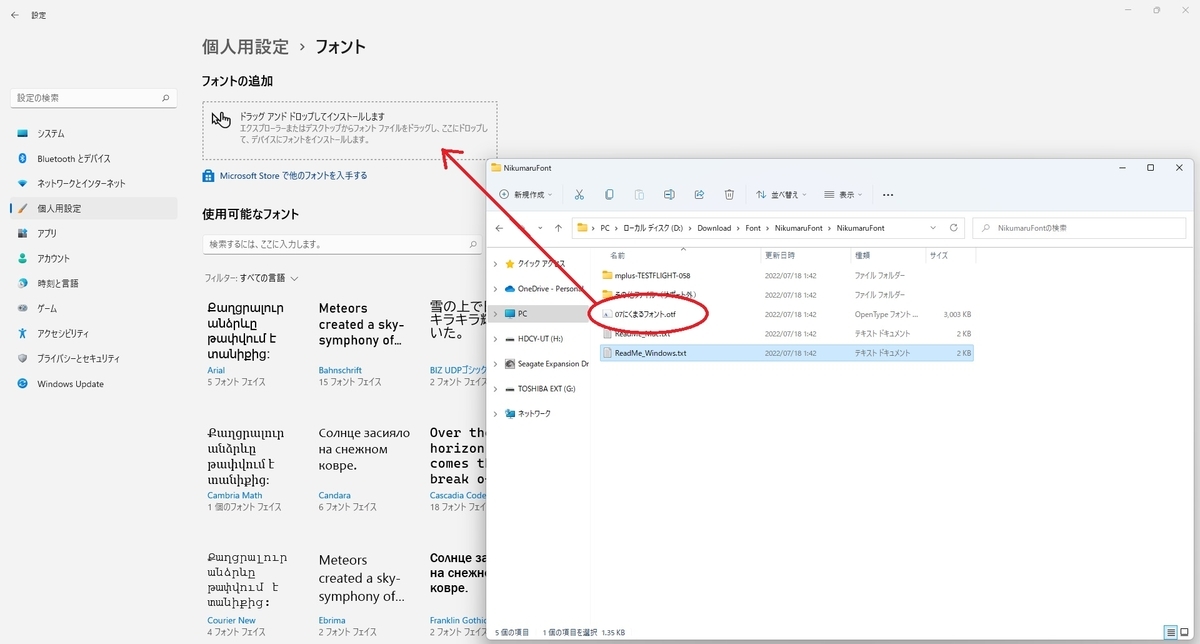Open the 並べ替え sort dropdown
This screenshot has height=644, width=1200.
point(782,194)
